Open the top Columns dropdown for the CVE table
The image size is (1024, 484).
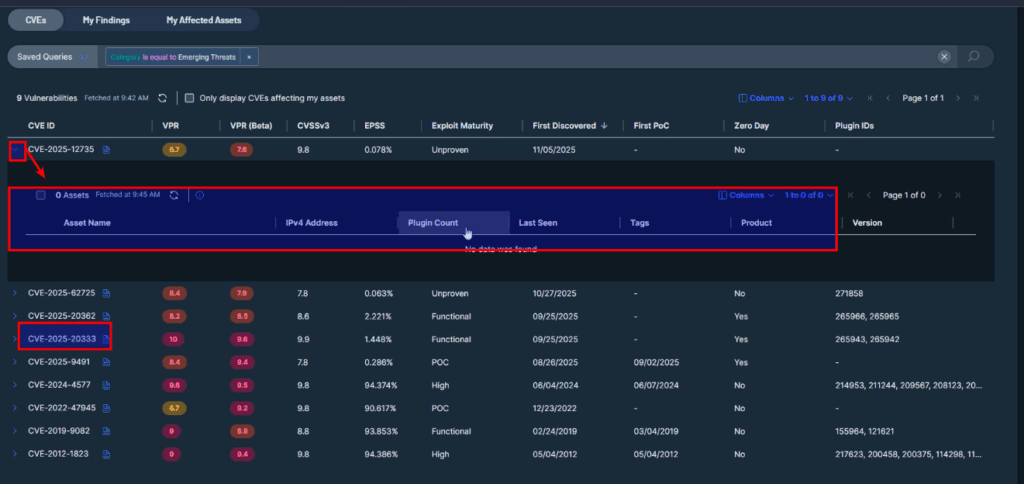point(766,98)
